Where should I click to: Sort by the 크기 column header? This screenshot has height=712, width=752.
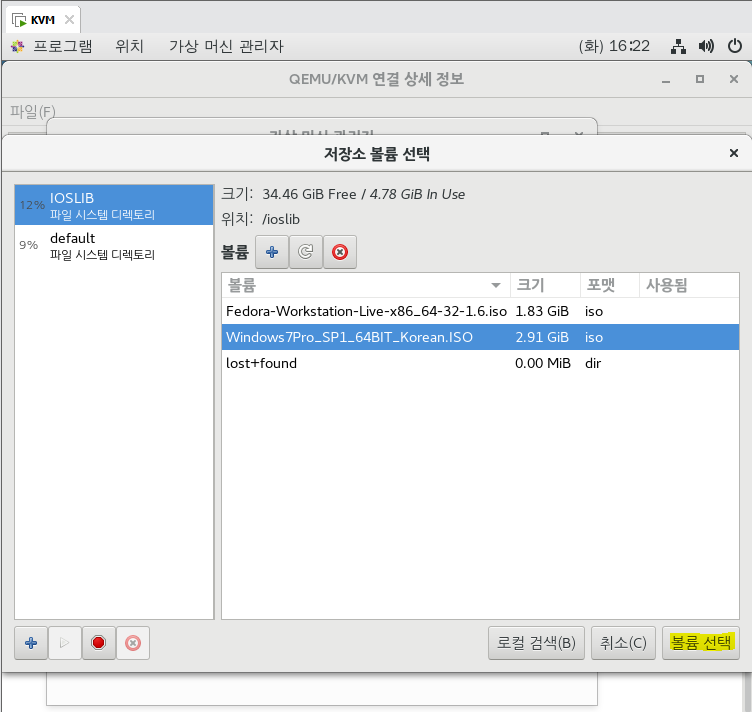545,285
